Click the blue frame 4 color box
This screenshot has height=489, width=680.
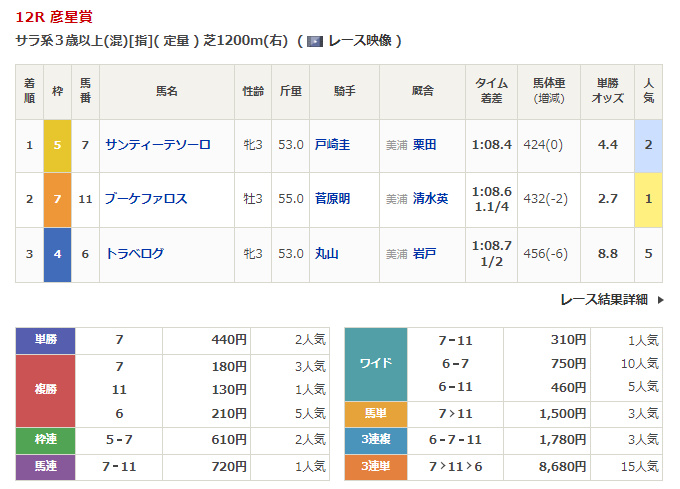(x=57, y=254)
